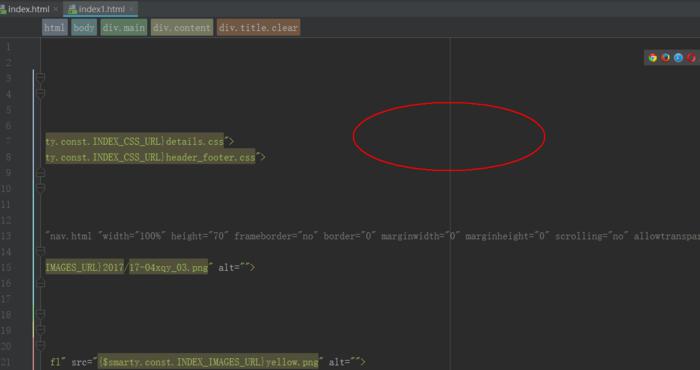Image resolution: width=700 pixels, height=370 pixels.
Task: Select the div.title.clear breadcrumb
Action: click(x=258, y=28)
